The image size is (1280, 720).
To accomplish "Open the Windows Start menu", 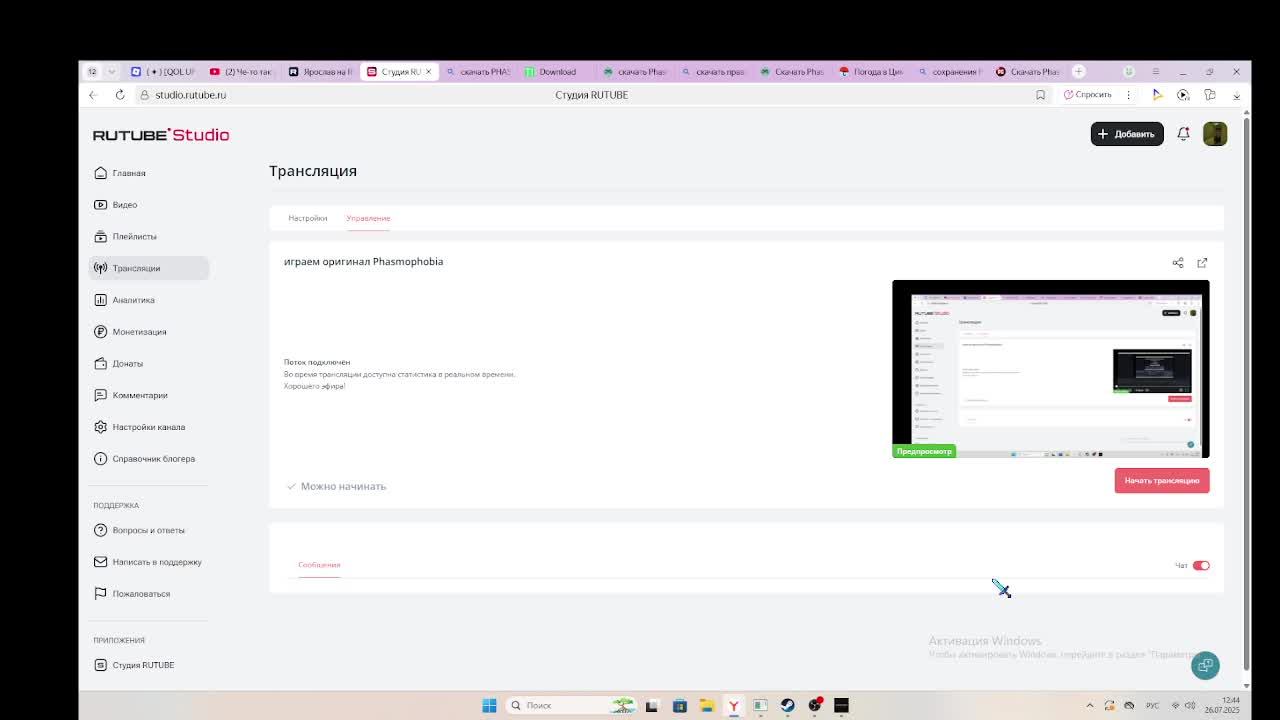I will coord(489,705).
